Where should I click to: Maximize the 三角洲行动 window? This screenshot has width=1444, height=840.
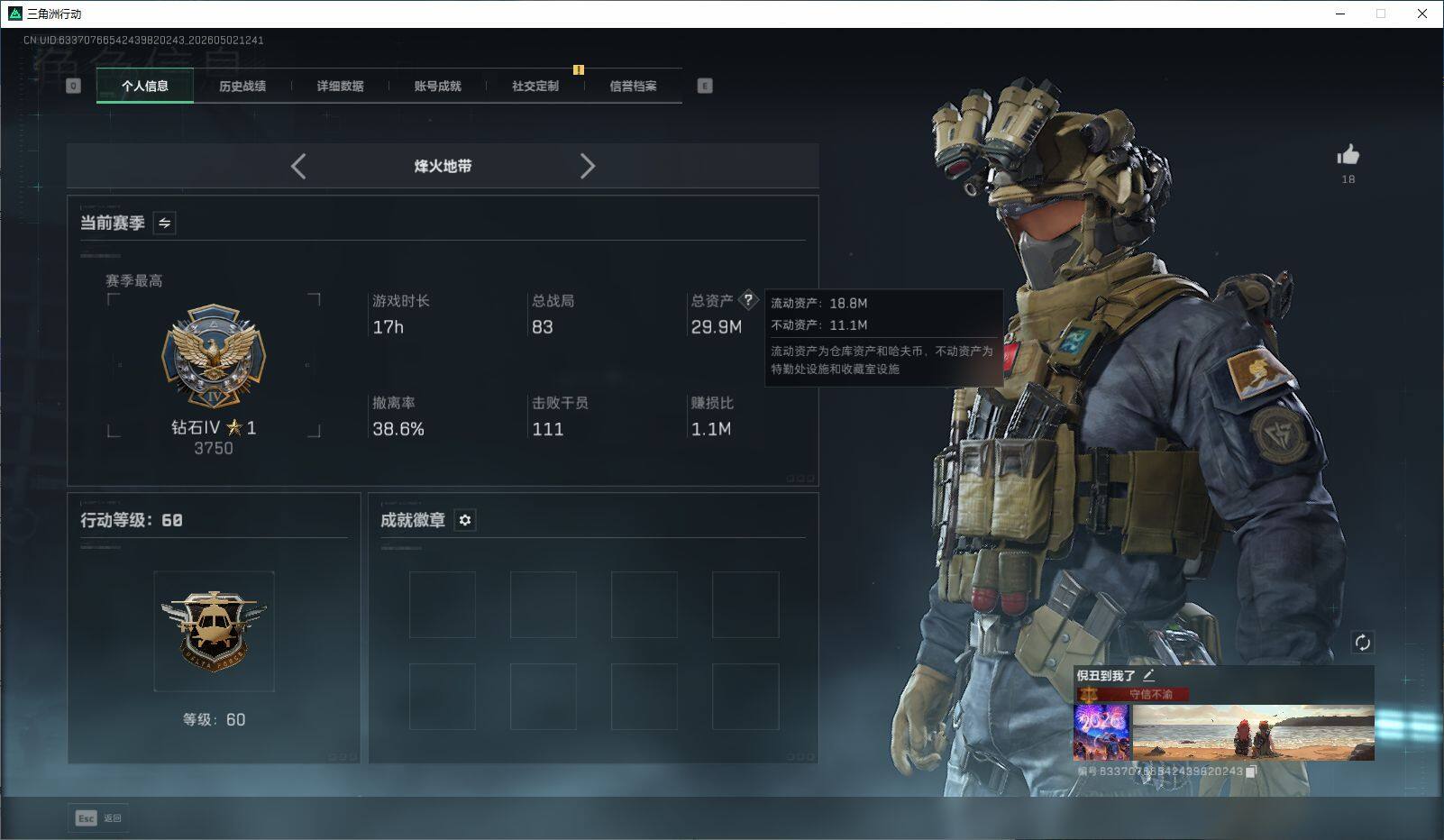click(1381, 14)
